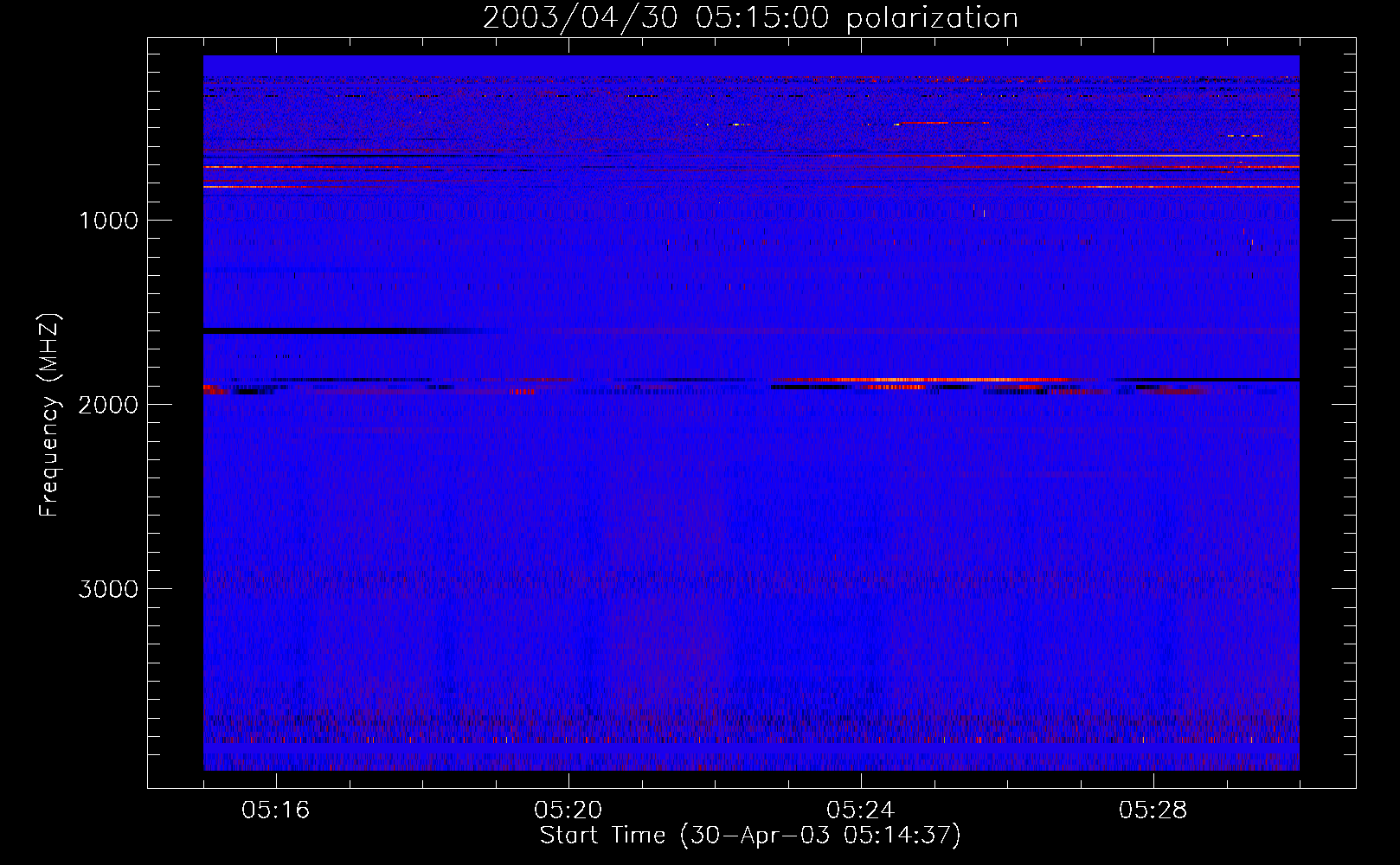
Task: Click the 'Frequency (MHZ)' y-axis label
Action: click(49, 416)
